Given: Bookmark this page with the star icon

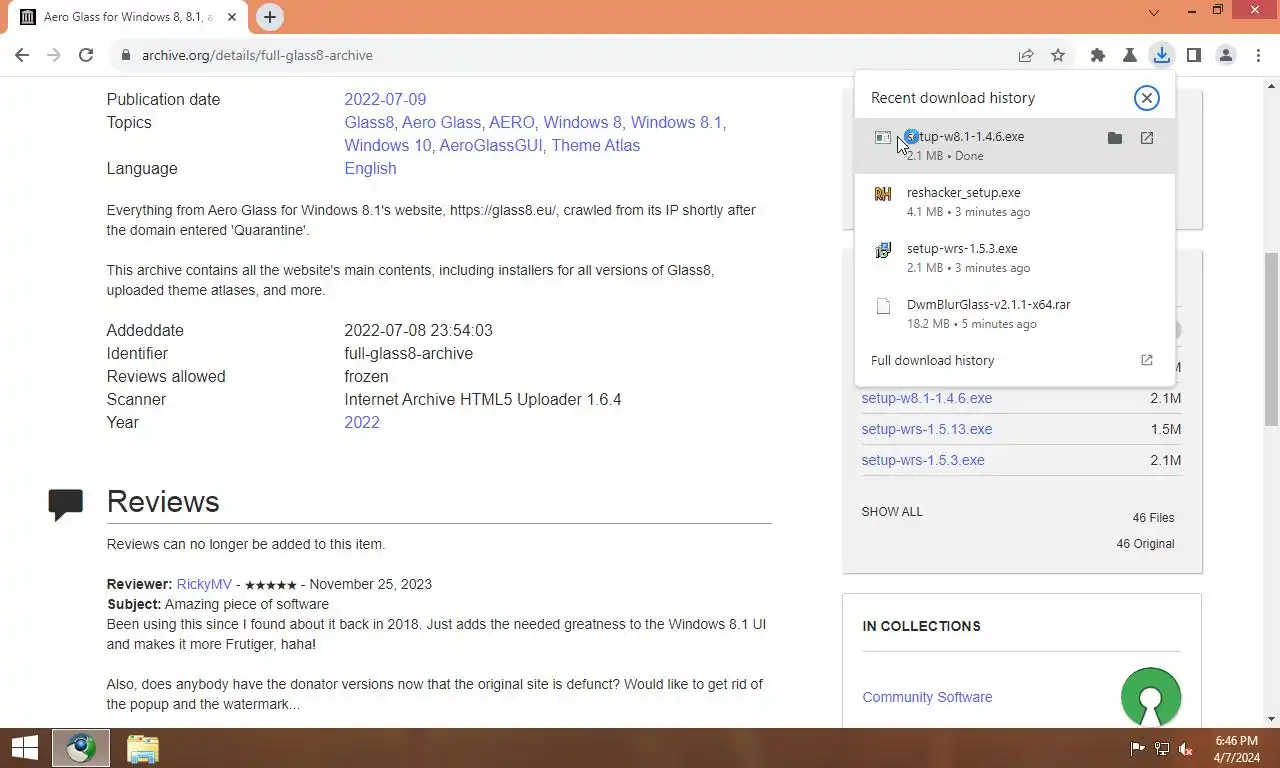Looking at the screenshot, I should (1058, 56).
